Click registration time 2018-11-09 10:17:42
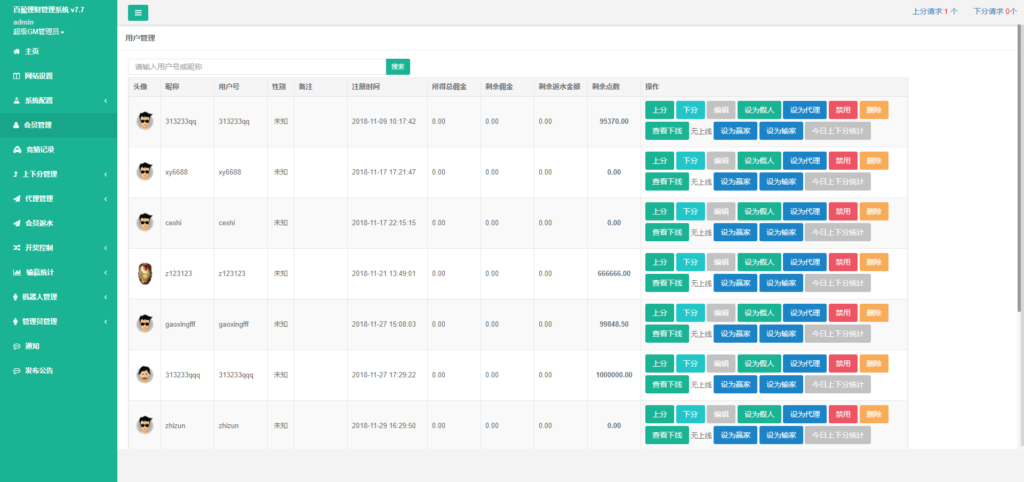The height and width of the screenshot is (482, 1024). [x=383, y=121]
